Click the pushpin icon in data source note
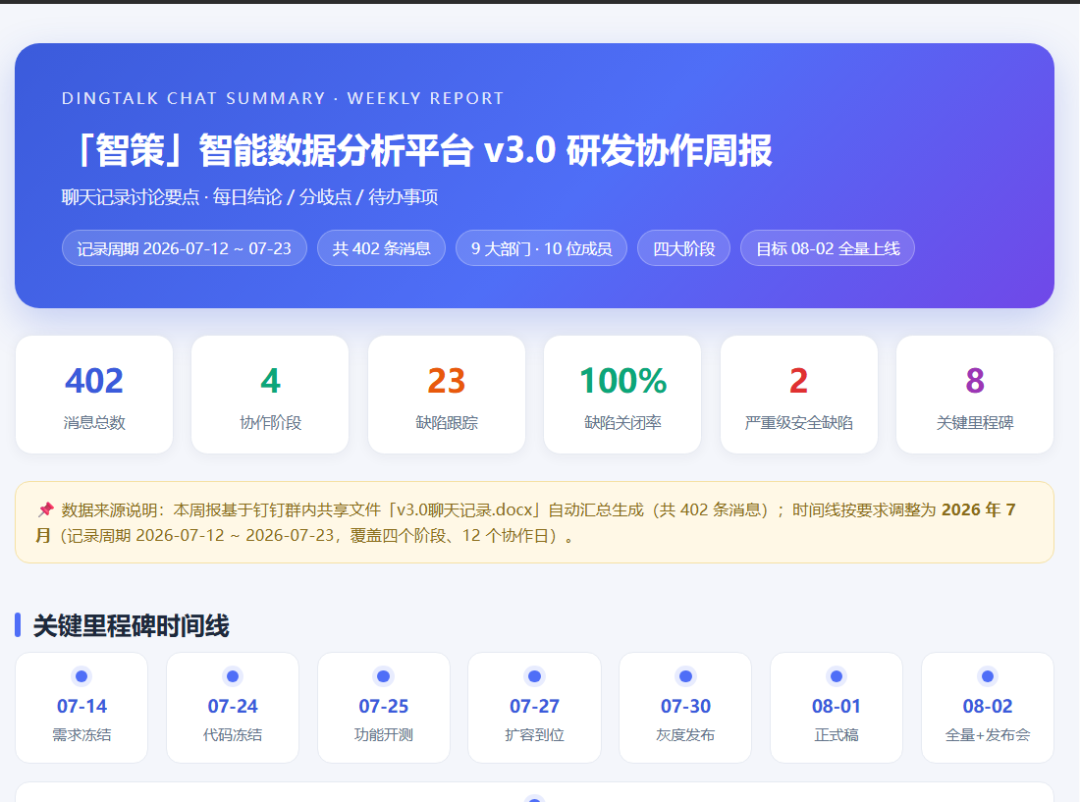Screen dimensions: 1080x802 [45, 510]
